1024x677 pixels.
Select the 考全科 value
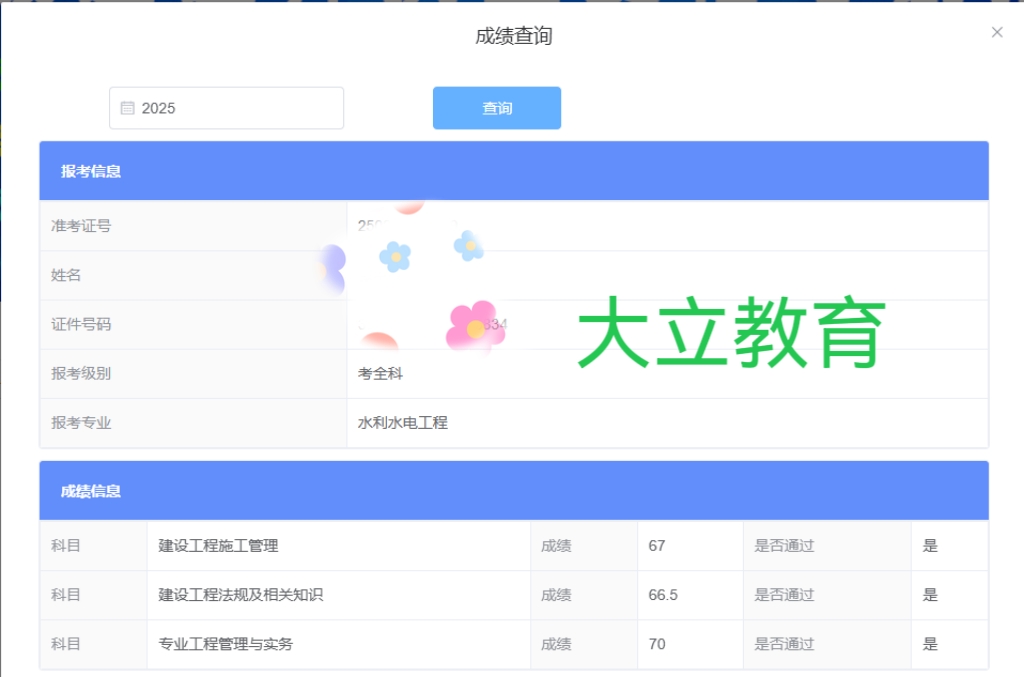tap(380, 373)
